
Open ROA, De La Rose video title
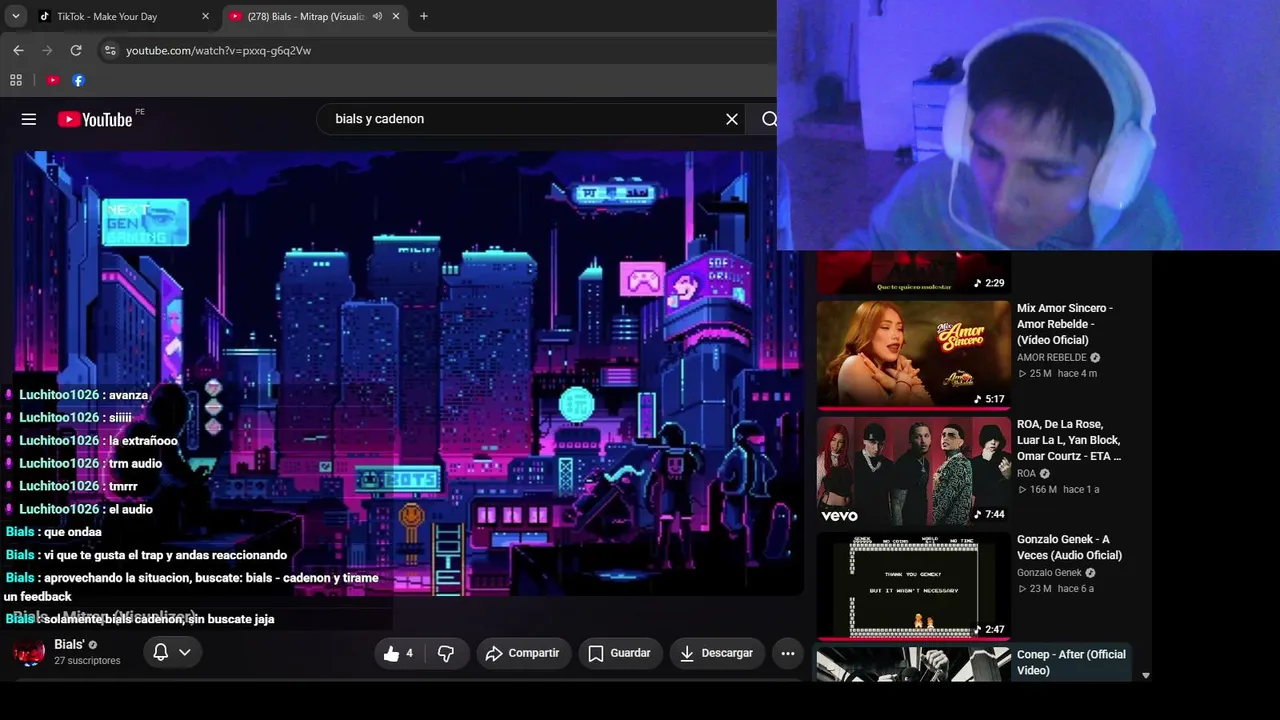pyautogui.click(x=1069, y=440)
